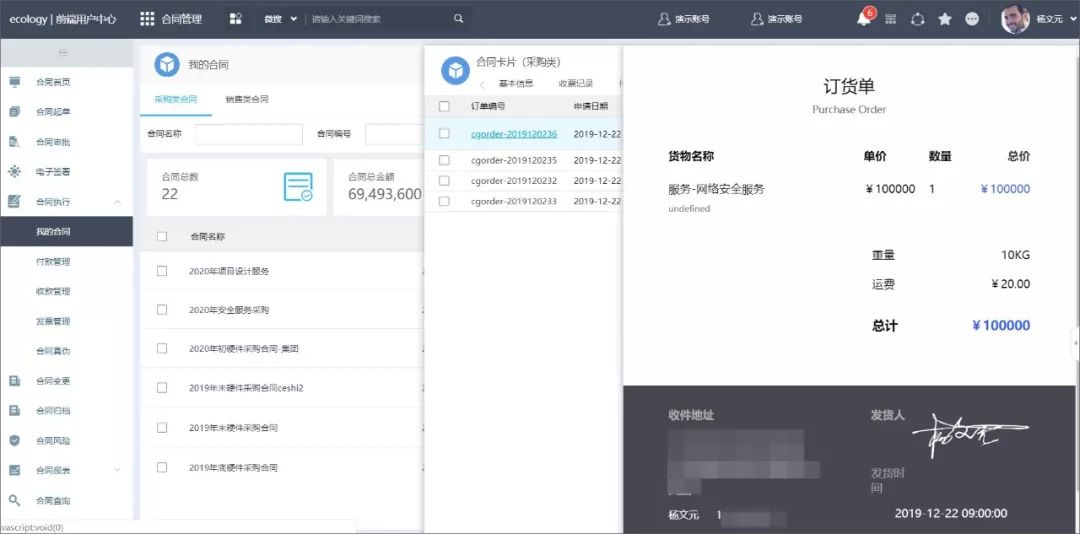The width and height of the screenshot is (1080, 534).
Task: Click the calendar grid icon in top bar
Action: pos(891,19)
